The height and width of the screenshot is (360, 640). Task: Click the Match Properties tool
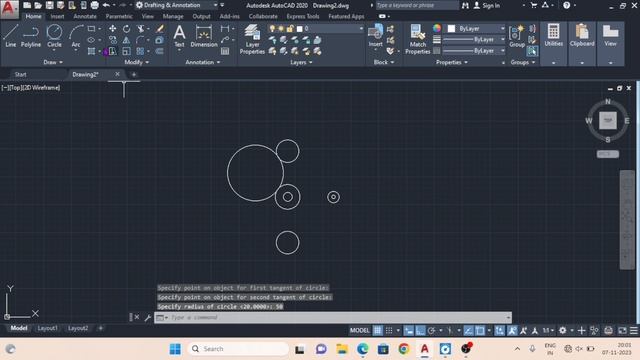tap(418, 39)
